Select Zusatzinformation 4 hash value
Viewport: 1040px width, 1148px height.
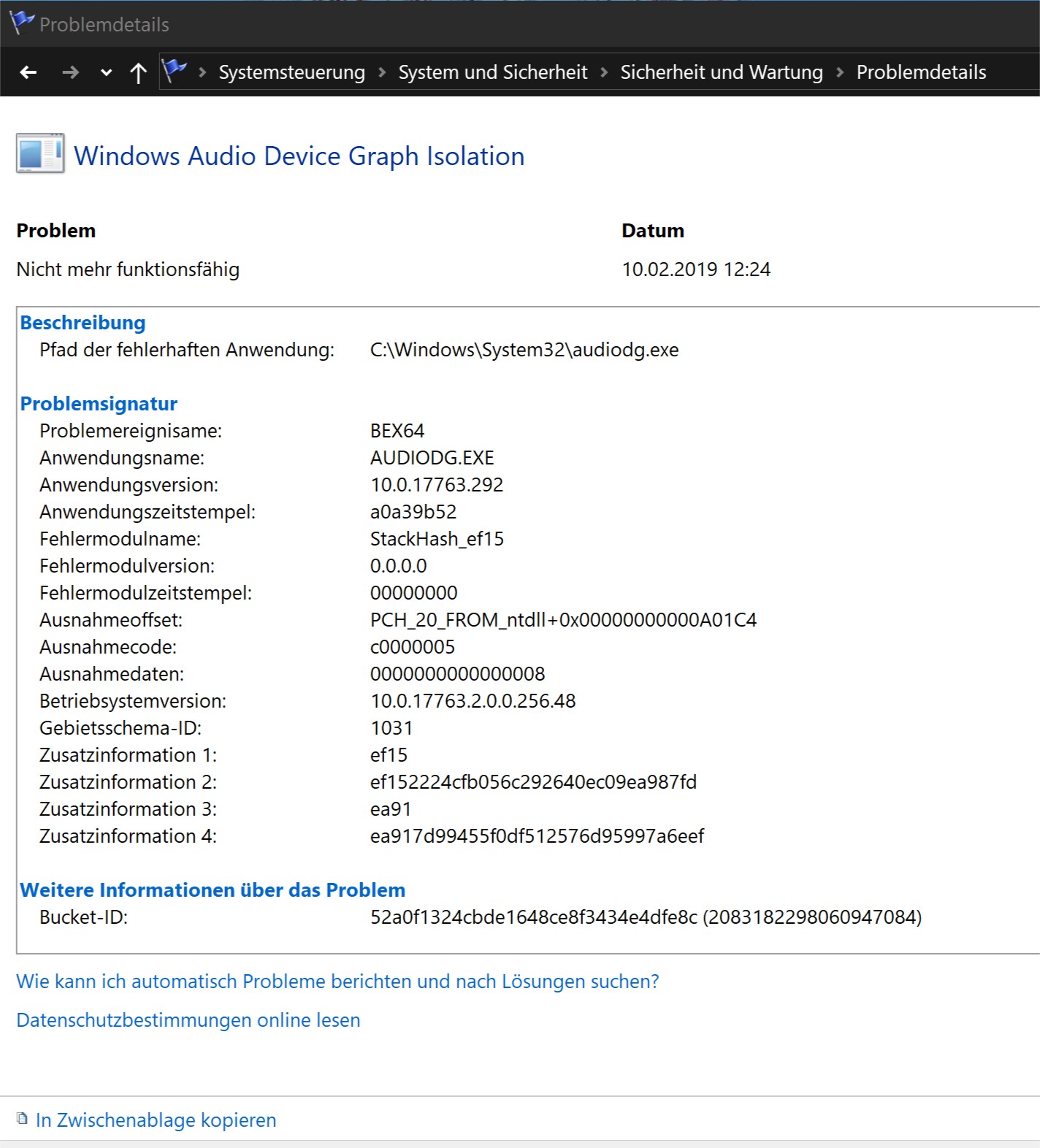(x=537, y=836)
